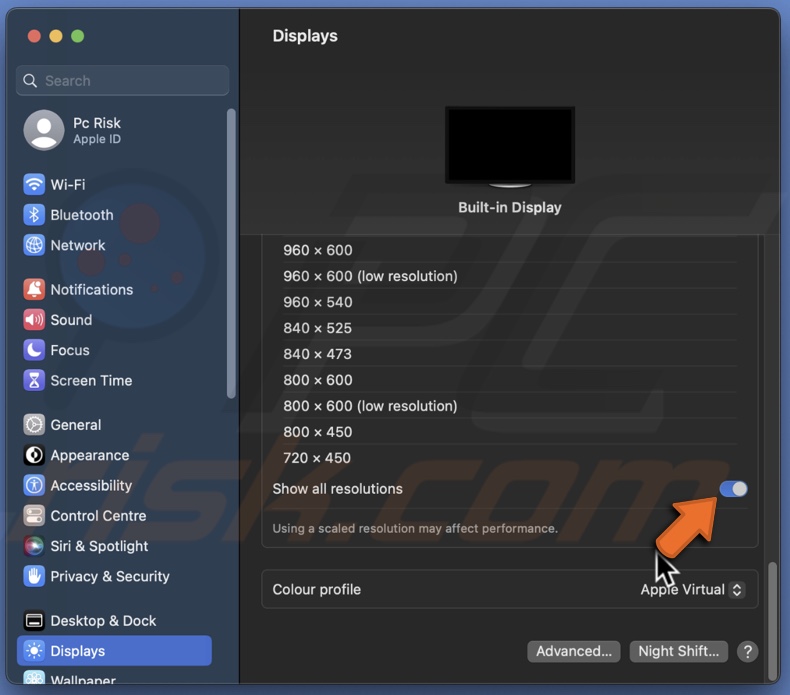The width and height of the screenshot is (790, 695).
Task: Open Bluetooth icon in sidebar
Action: (x=34, y=215)
